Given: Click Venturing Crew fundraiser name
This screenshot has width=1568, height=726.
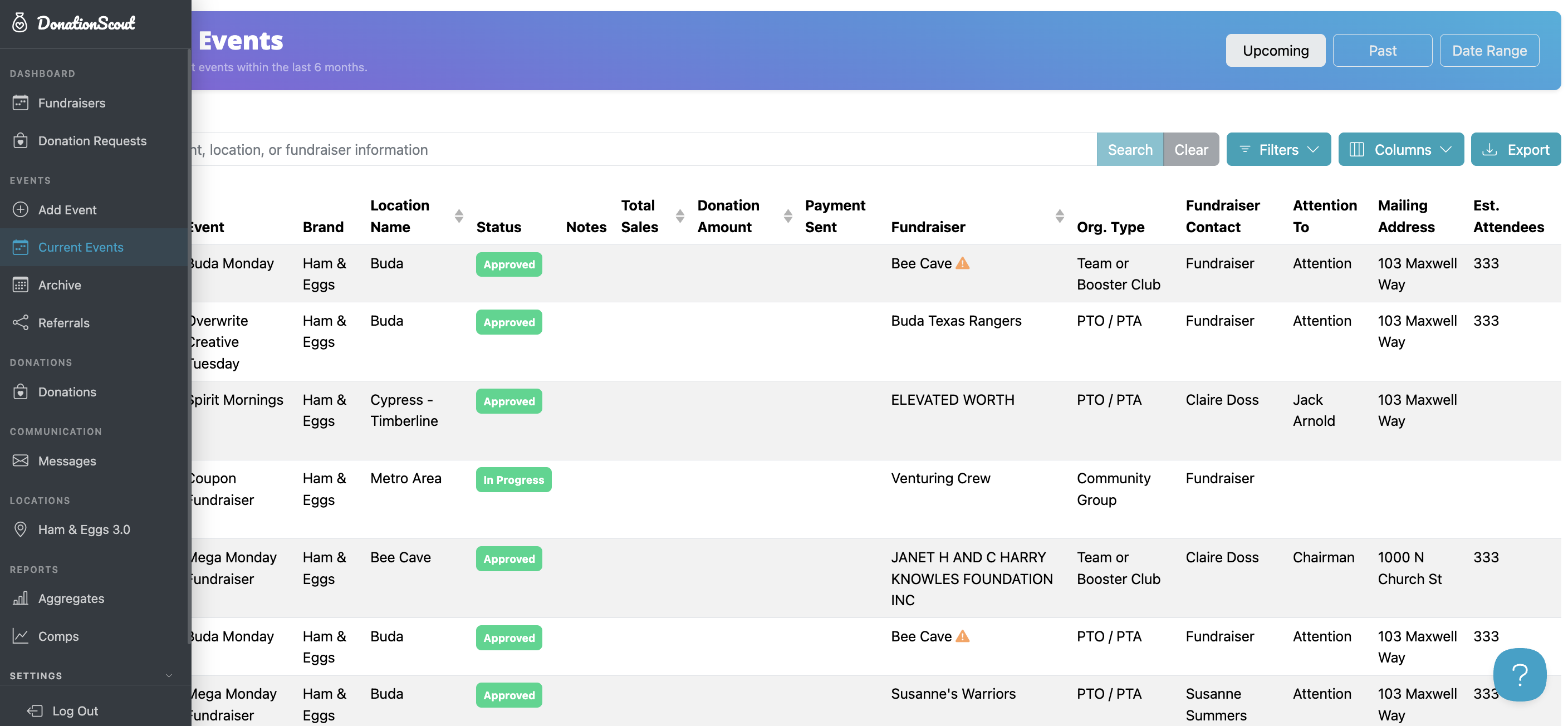Looking at the screenshot, I should point(940,478).
